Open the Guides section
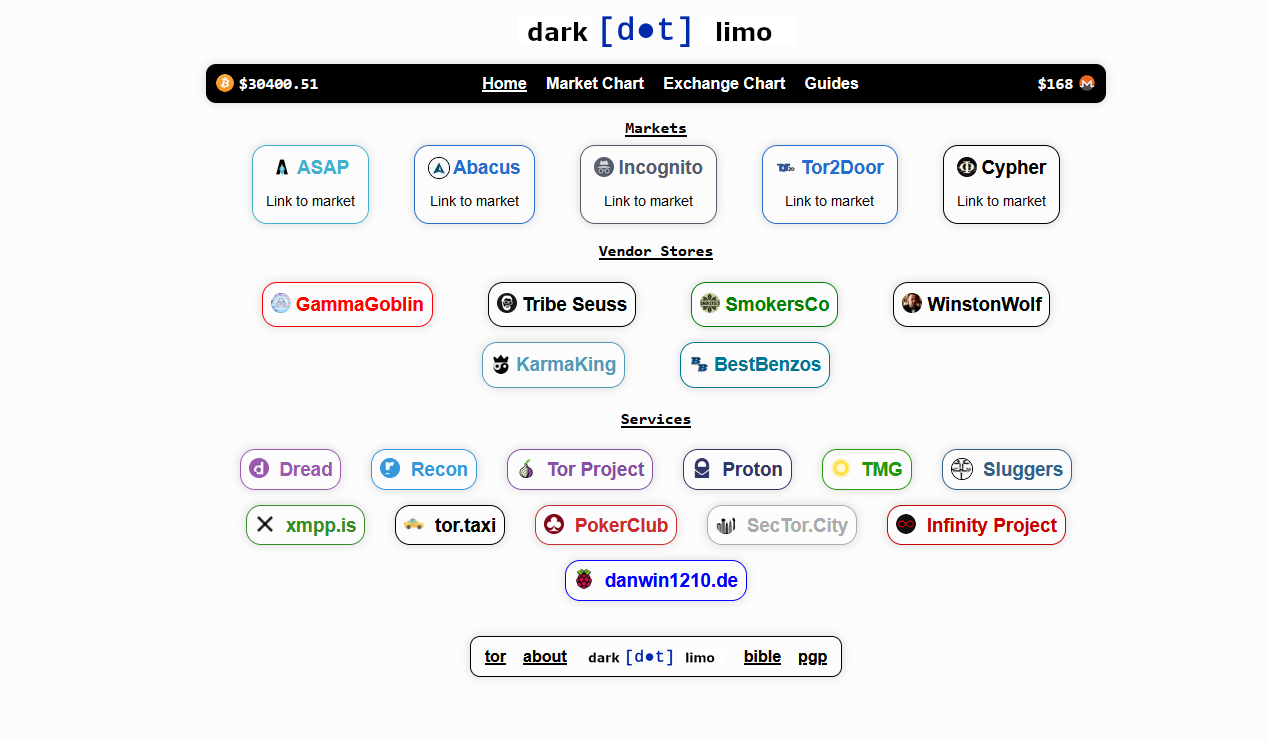Screen dimensions: 1269x742 click(x=831, y=84)
